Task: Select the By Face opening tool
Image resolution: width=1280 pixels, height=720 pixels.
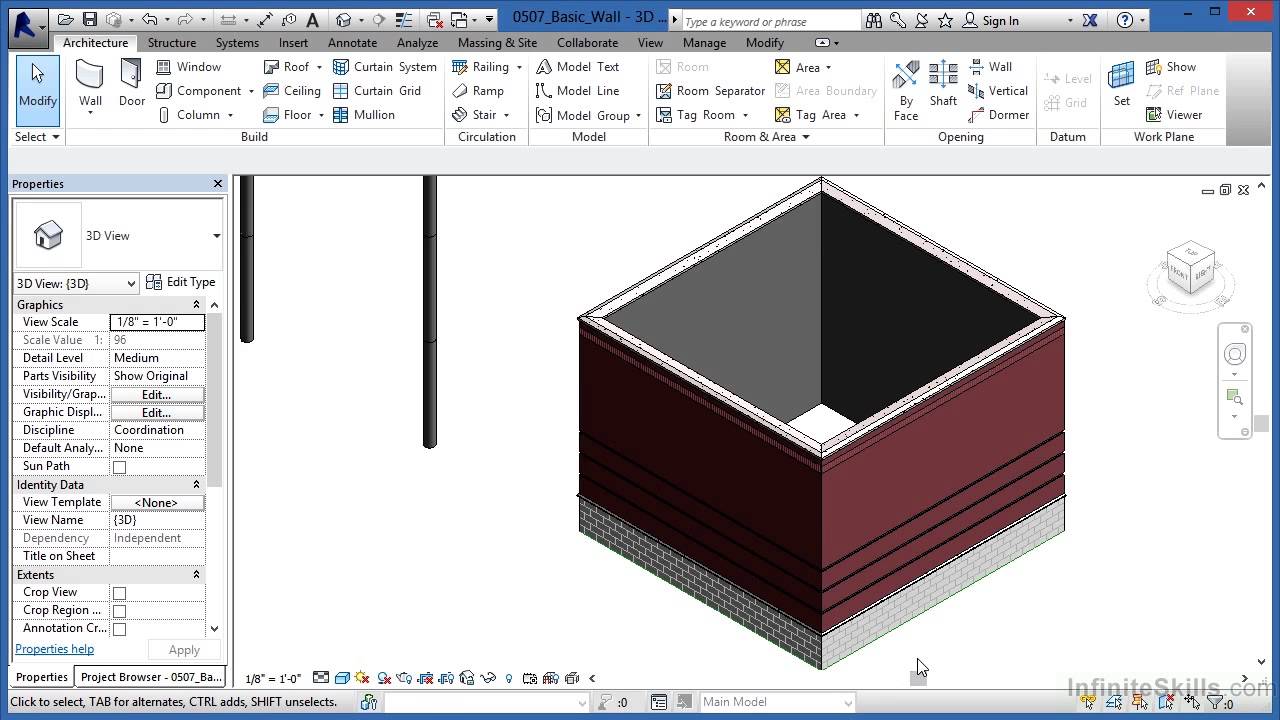Action: [906, 90]
